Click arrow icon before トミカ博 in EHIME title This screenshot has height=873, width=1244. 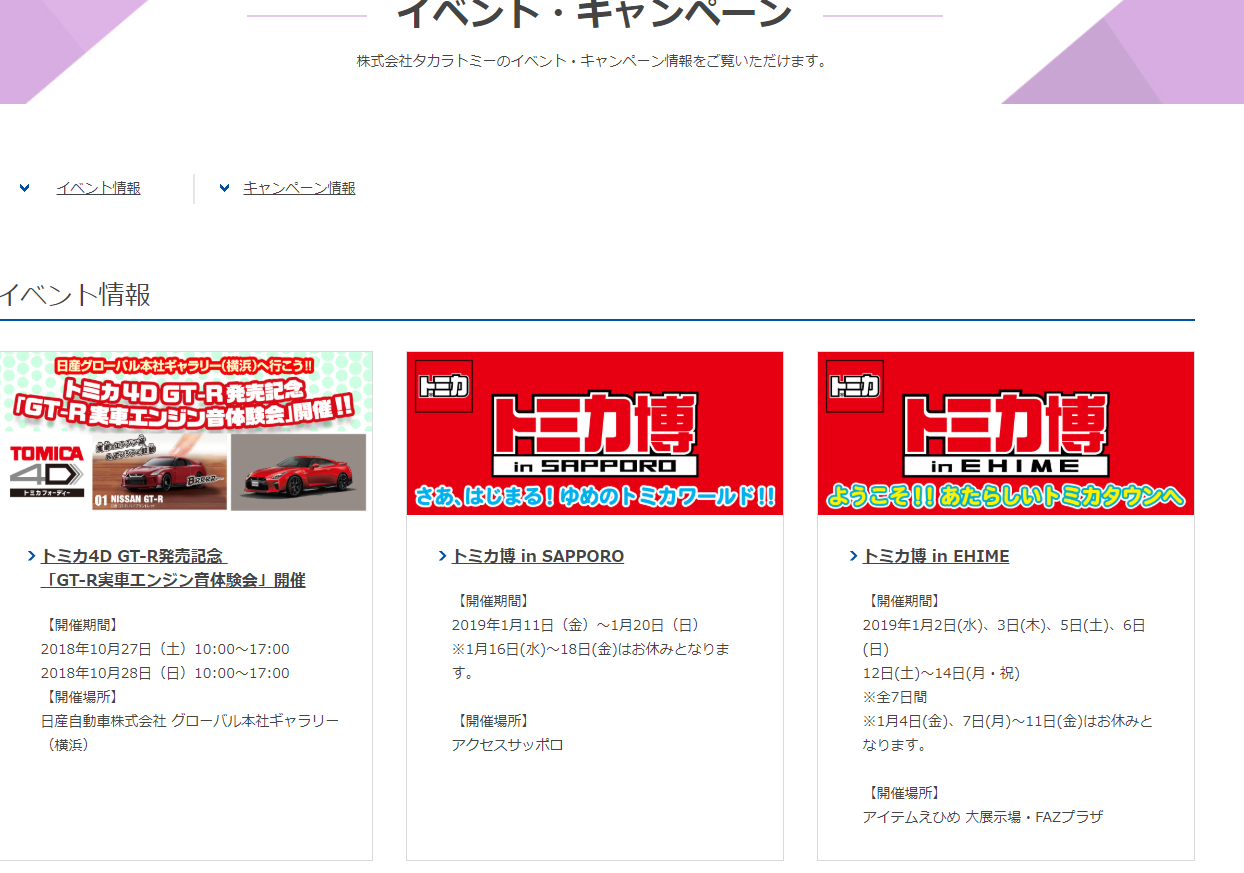[854, 556]
